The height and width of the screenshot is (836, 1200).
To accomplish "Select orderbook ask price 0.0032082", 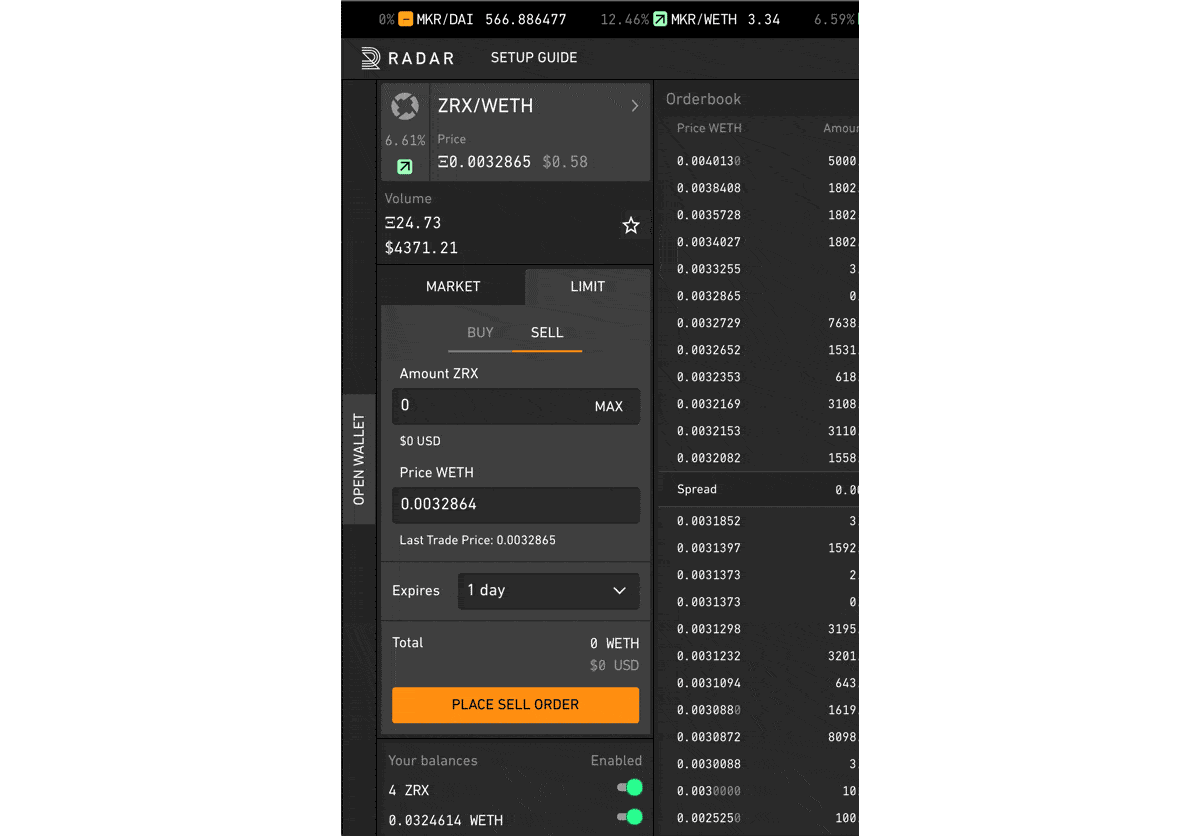I will point(709,458).
